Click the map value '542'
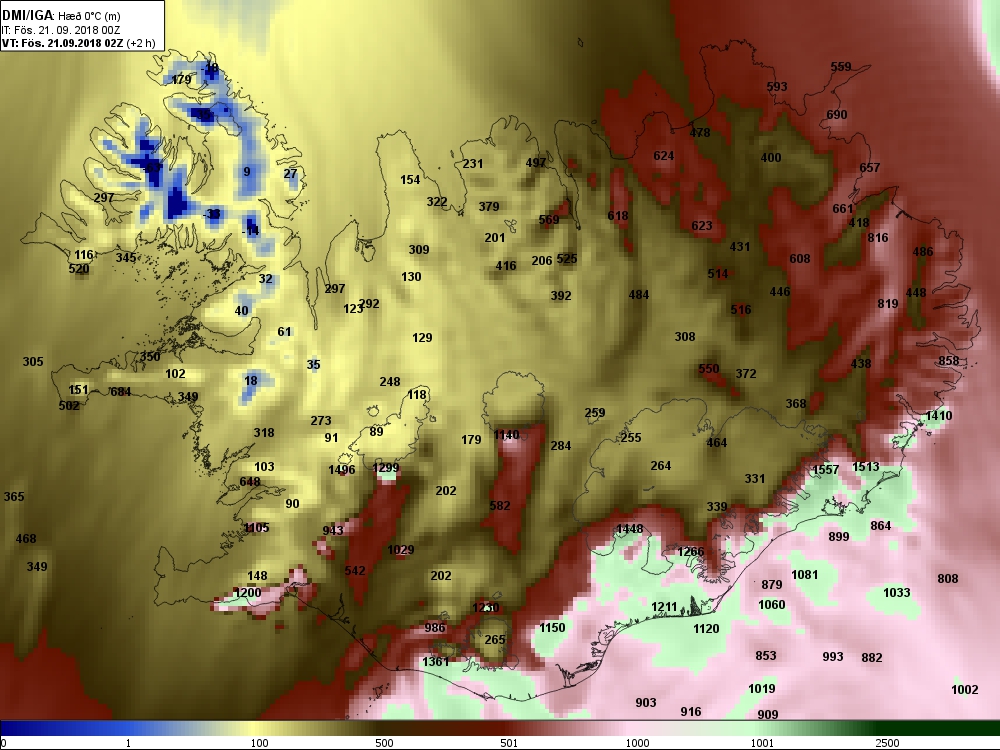1000x750 pixels. (355, 571)
